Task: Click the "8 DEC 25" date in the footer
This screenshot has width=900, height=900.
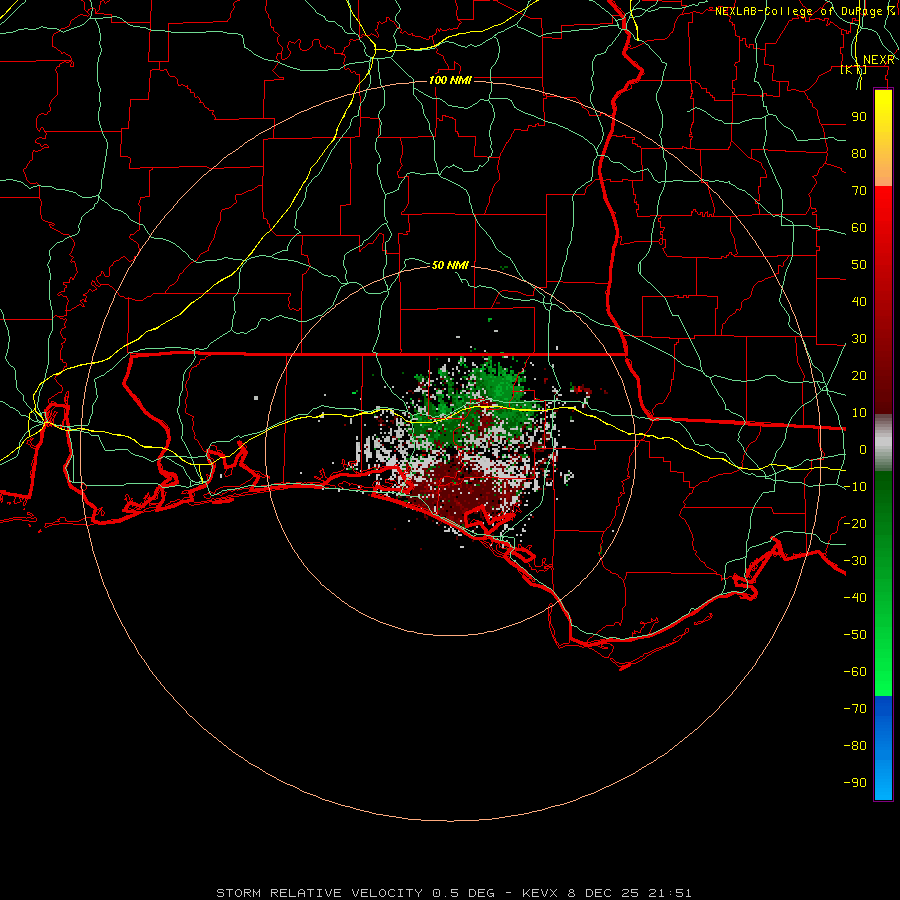Action: click(603, 893)
